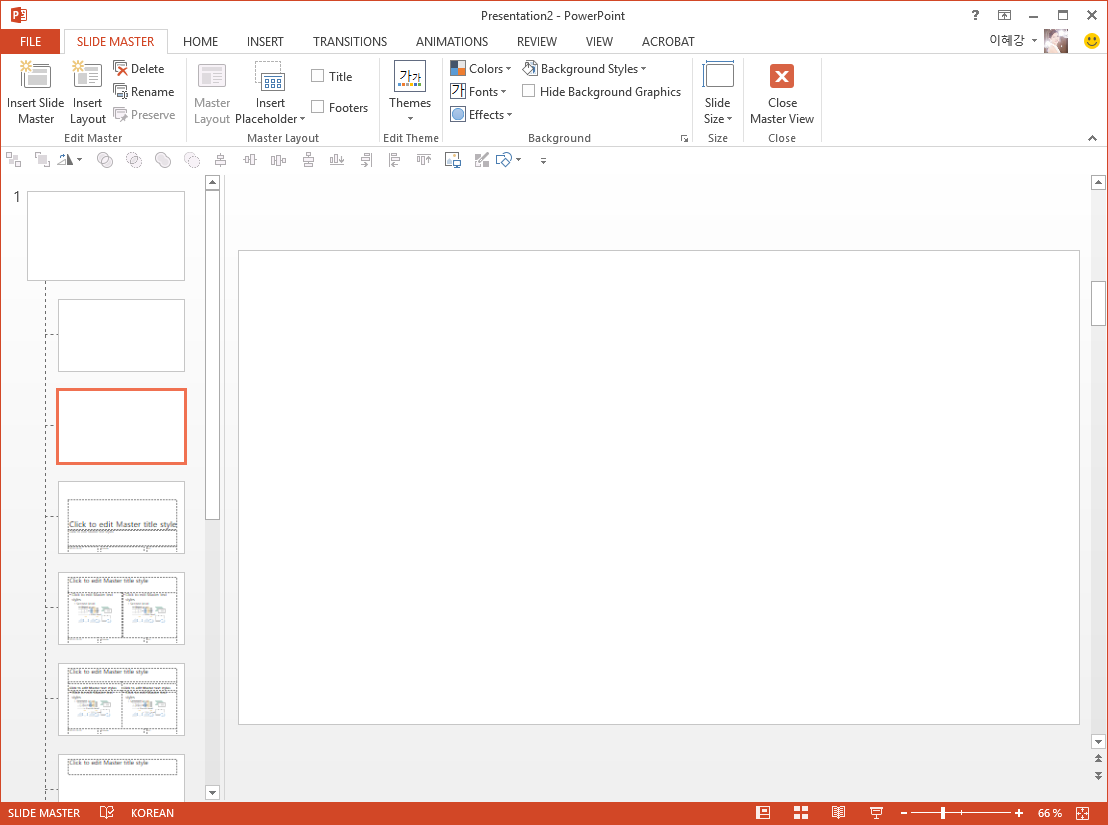
Task: Click Fit slide to current window button
Action: point(1083,813)
